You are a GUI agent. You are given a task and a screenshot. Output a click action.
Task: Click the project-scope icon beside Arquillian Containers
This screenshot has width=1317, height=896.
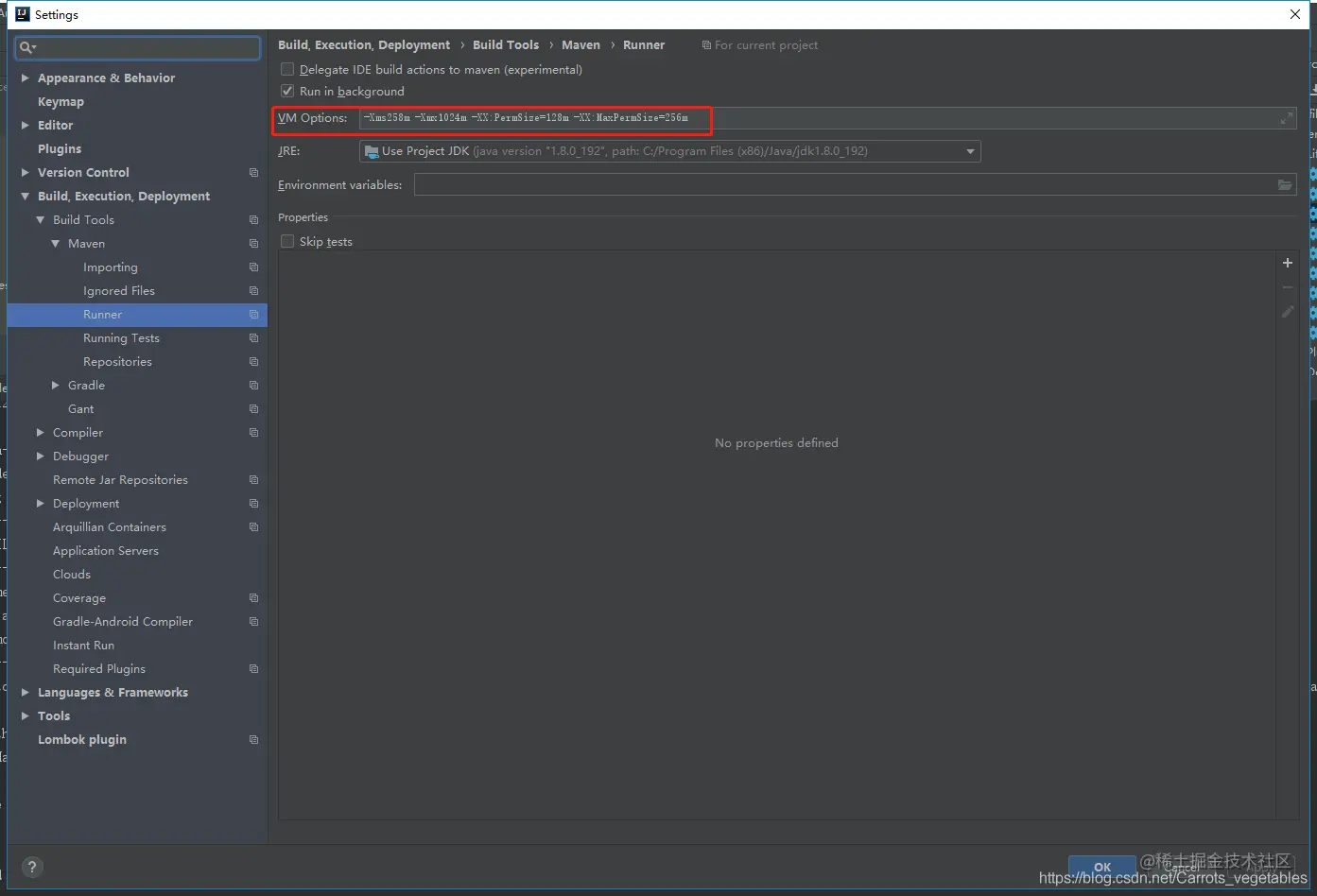tap(253, 527)
